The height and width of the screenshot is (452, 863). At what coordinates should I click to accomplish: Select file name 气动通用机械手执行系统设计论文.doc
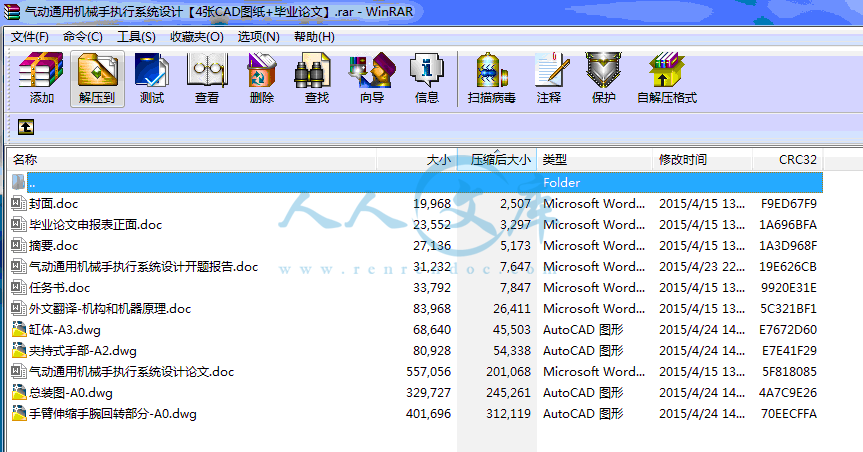pos(131,372)
